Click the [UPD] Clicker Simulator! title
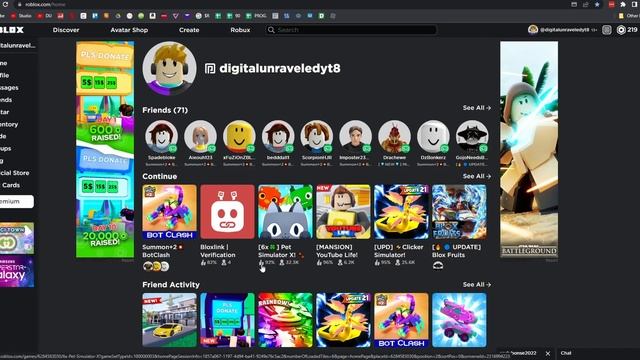This screenshot has width=640, height=360. 399,251
